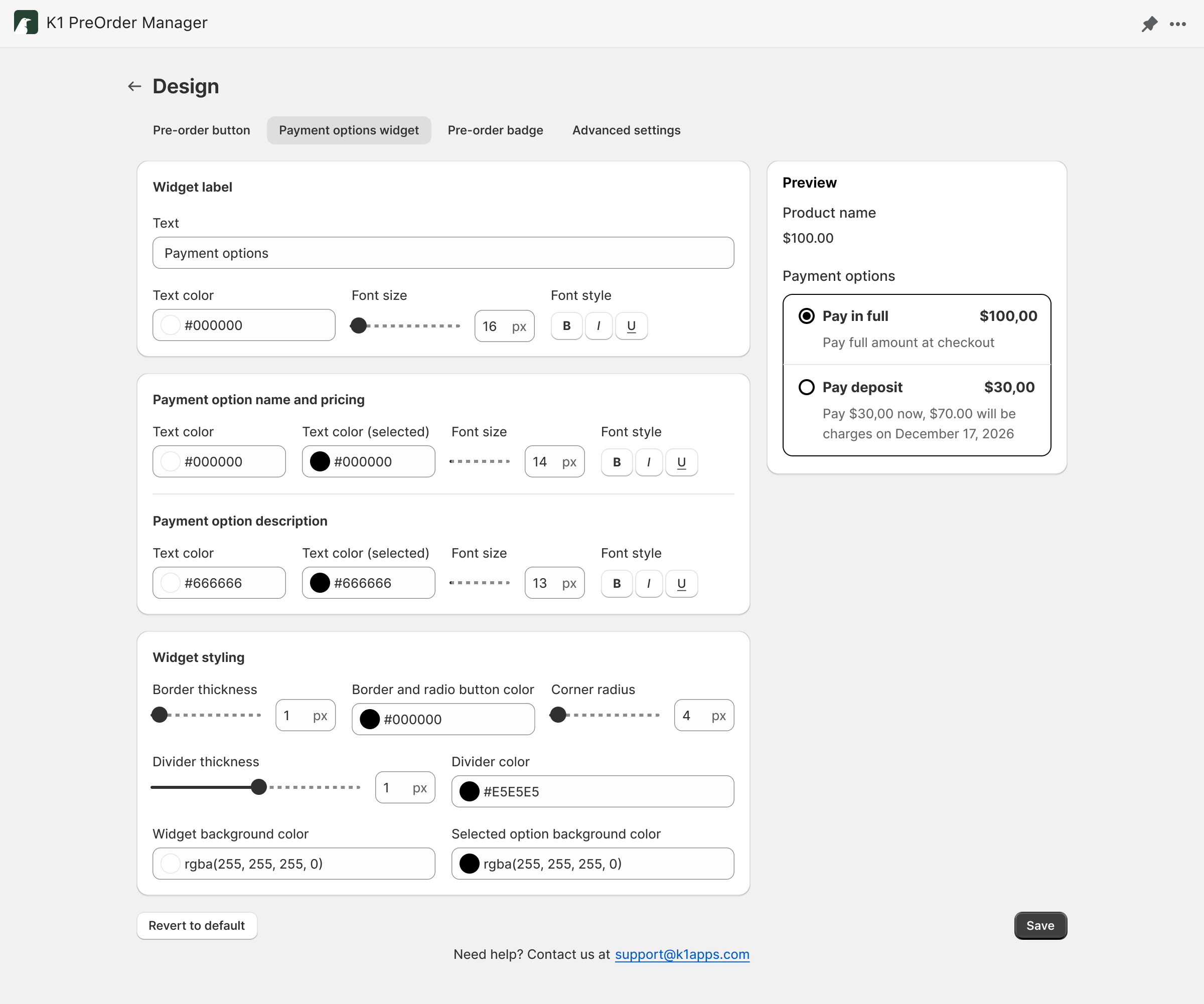This screenshot has height=1004, width=1204.
Task: Italicize the payment option description
Action: click(x=649, y=583)
